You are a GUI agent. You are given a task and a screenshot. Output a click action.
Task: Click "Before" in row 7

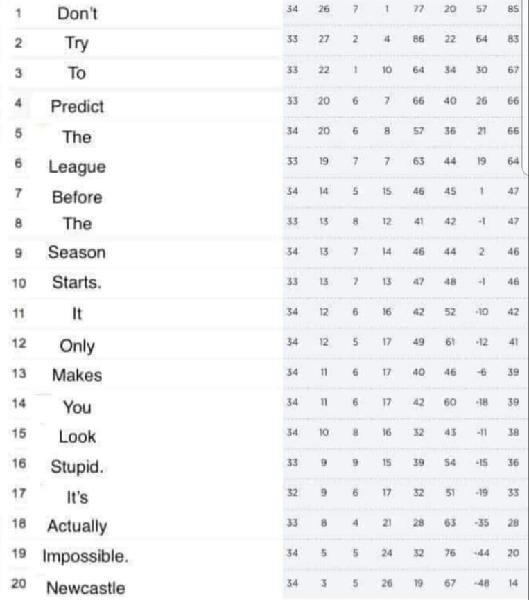pos(77,197)
